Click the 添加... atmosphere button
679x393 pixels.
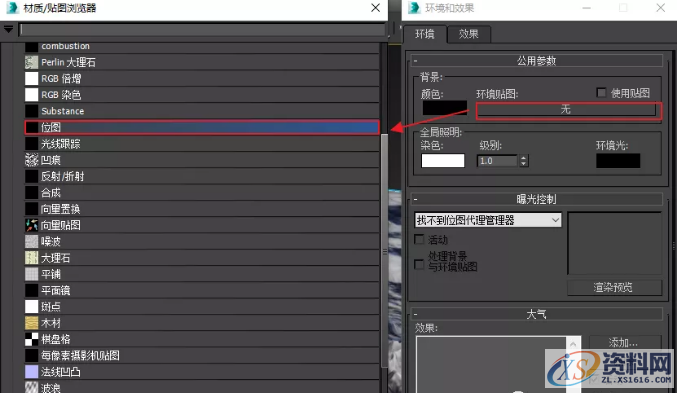pos(624,343)
